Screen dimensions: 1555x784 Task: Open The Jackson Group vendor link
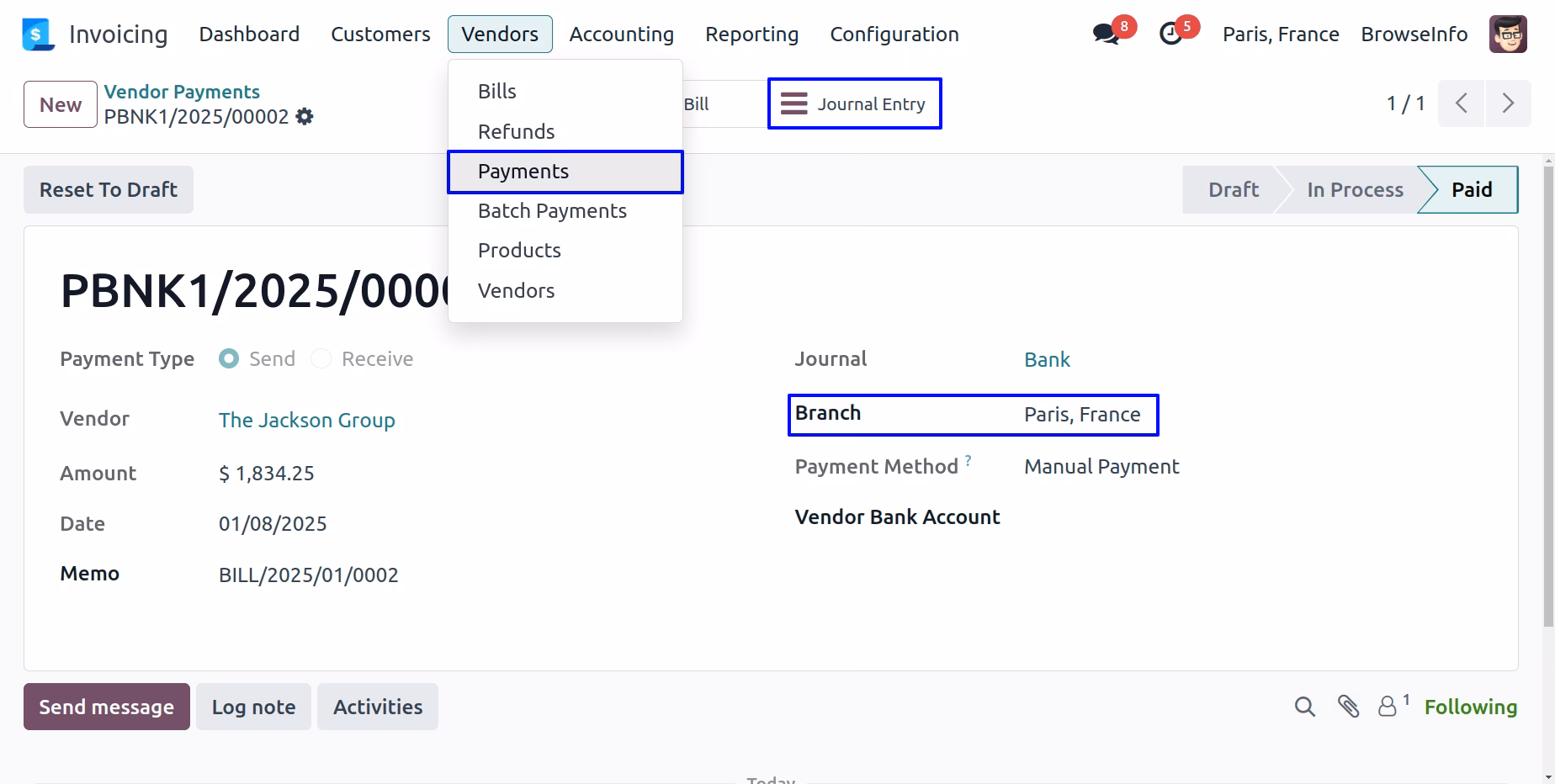pos(307,421)
